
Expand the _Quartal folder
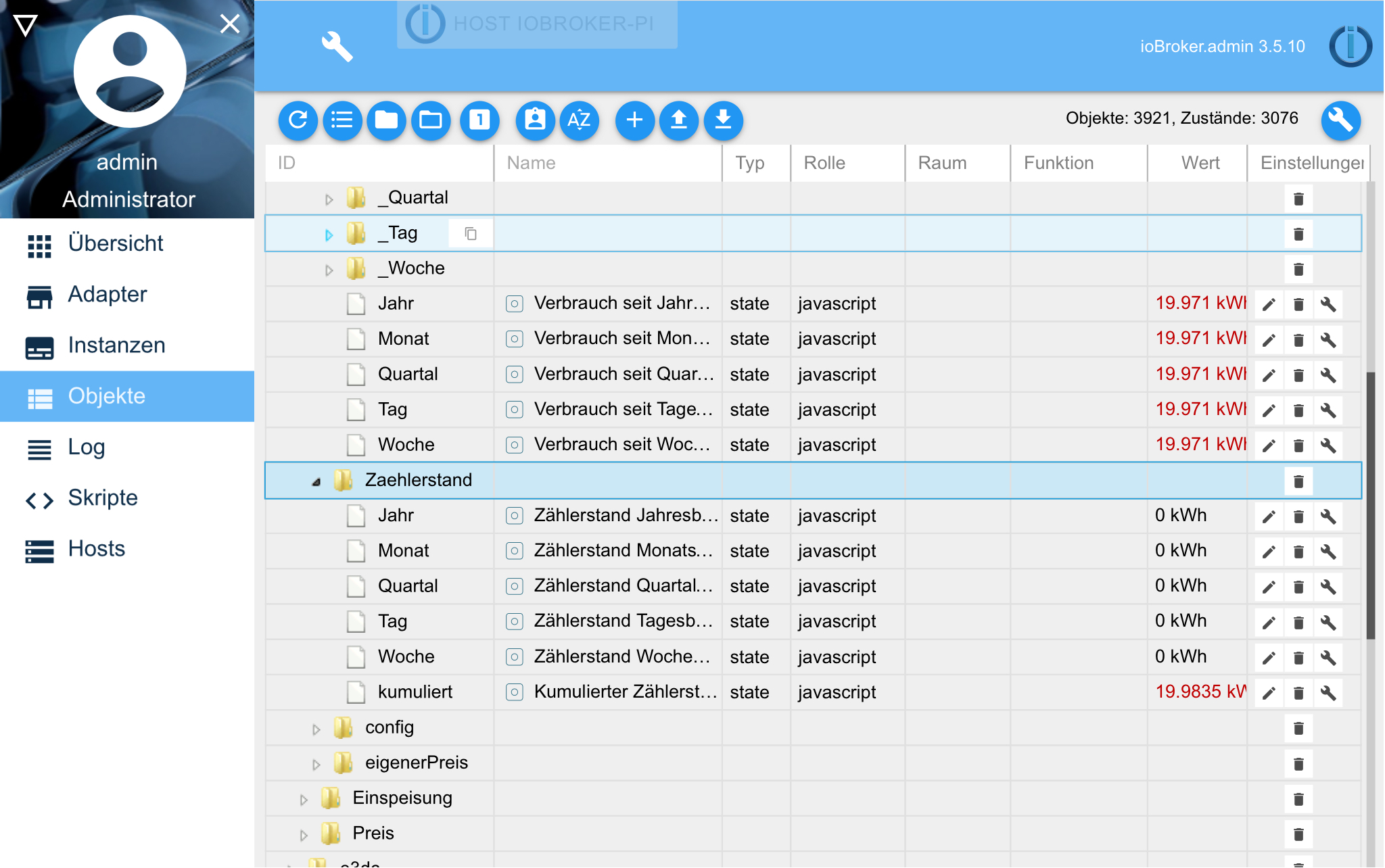point(329,199)
